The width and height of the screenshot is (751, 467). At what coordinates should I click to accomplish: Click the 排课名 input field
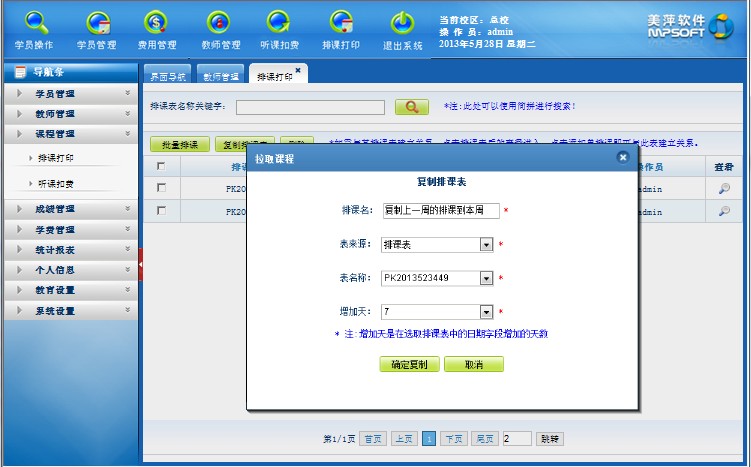pyautogui.click(x=440, y=210)
